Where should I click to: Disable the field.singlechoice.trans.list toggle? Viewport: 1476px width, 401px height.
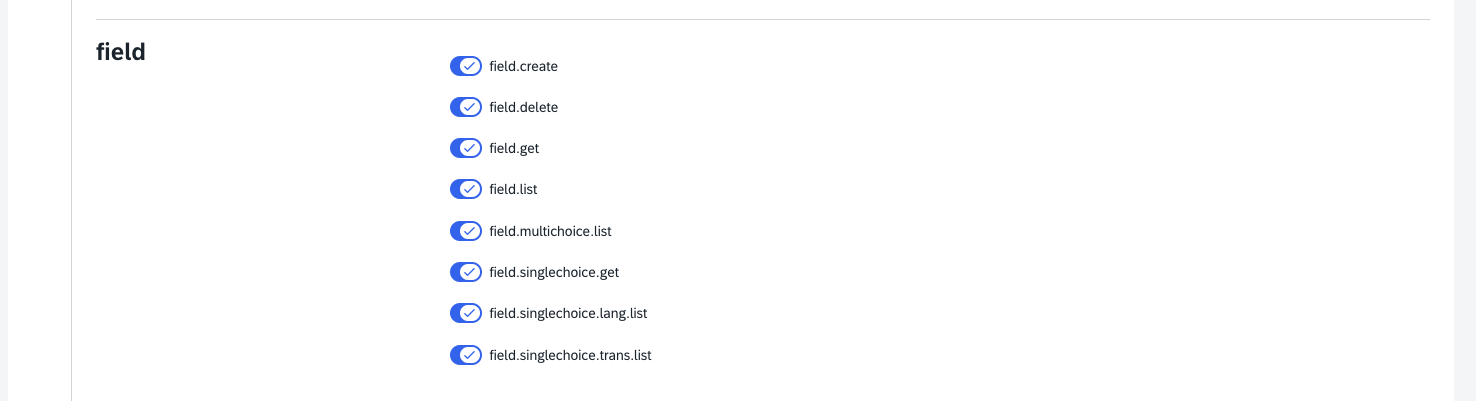tap(466, 355)
